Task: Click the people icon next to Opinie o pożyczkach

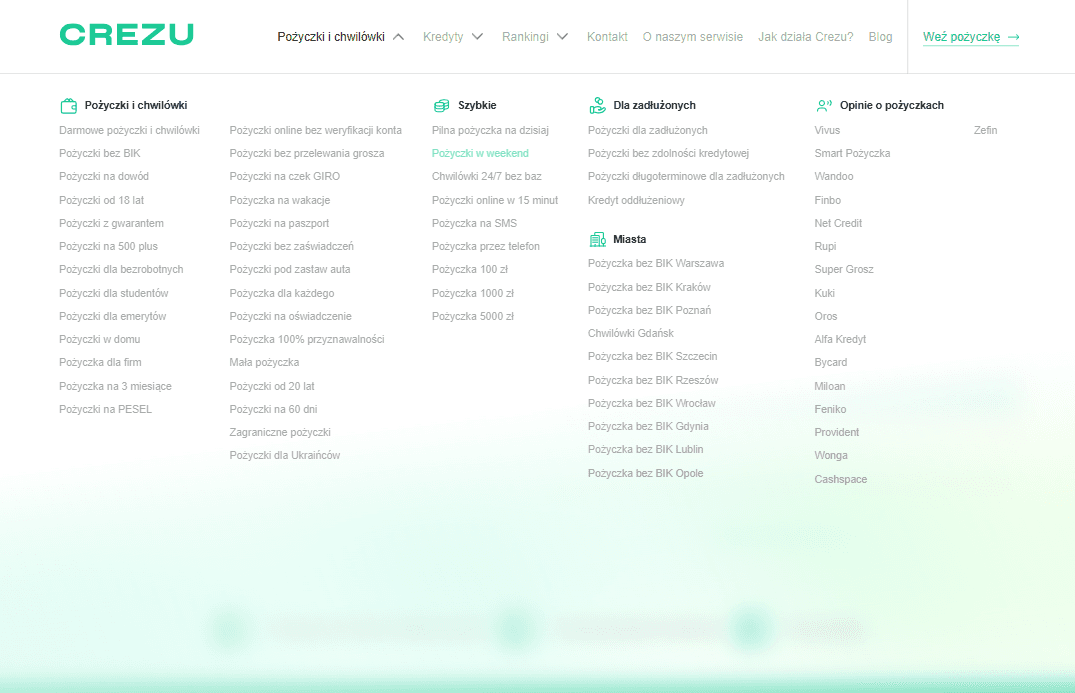Action: (x=825, y=105)
